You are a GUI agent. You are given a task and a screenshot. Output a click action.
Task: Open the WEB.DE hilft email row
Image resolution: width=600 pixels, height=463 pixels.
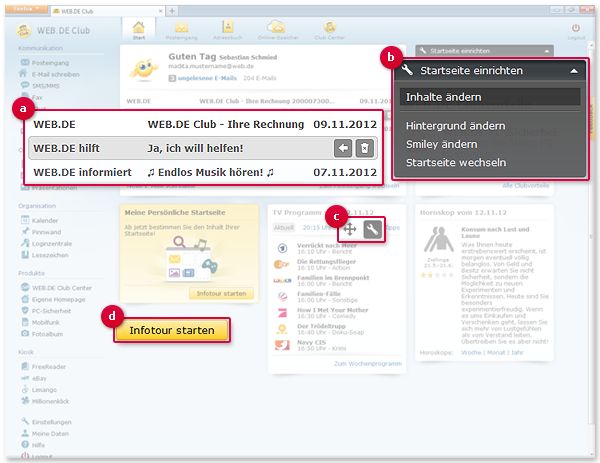pos(203,148)
